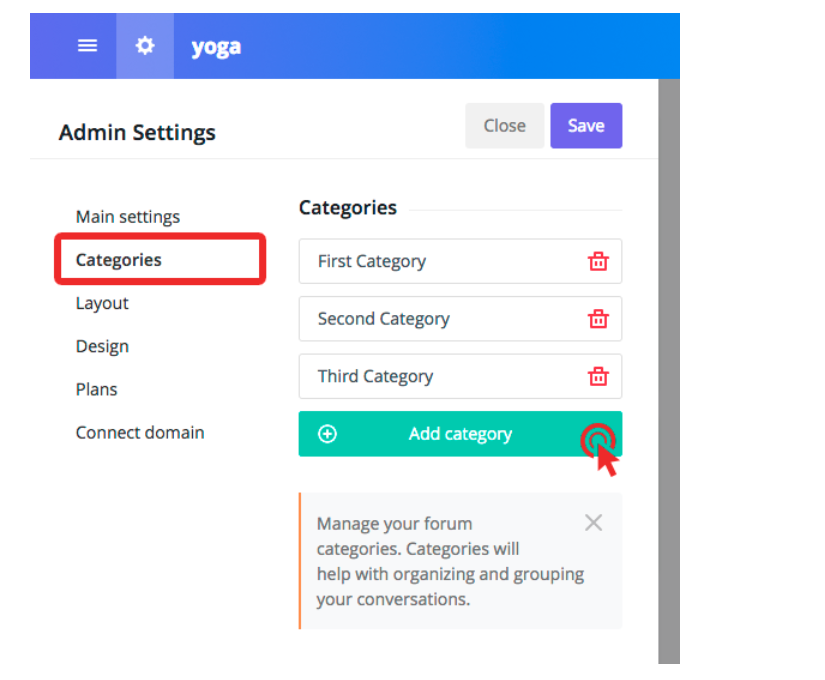
Task: Select the Categories menu item
Action: point(119,260)
